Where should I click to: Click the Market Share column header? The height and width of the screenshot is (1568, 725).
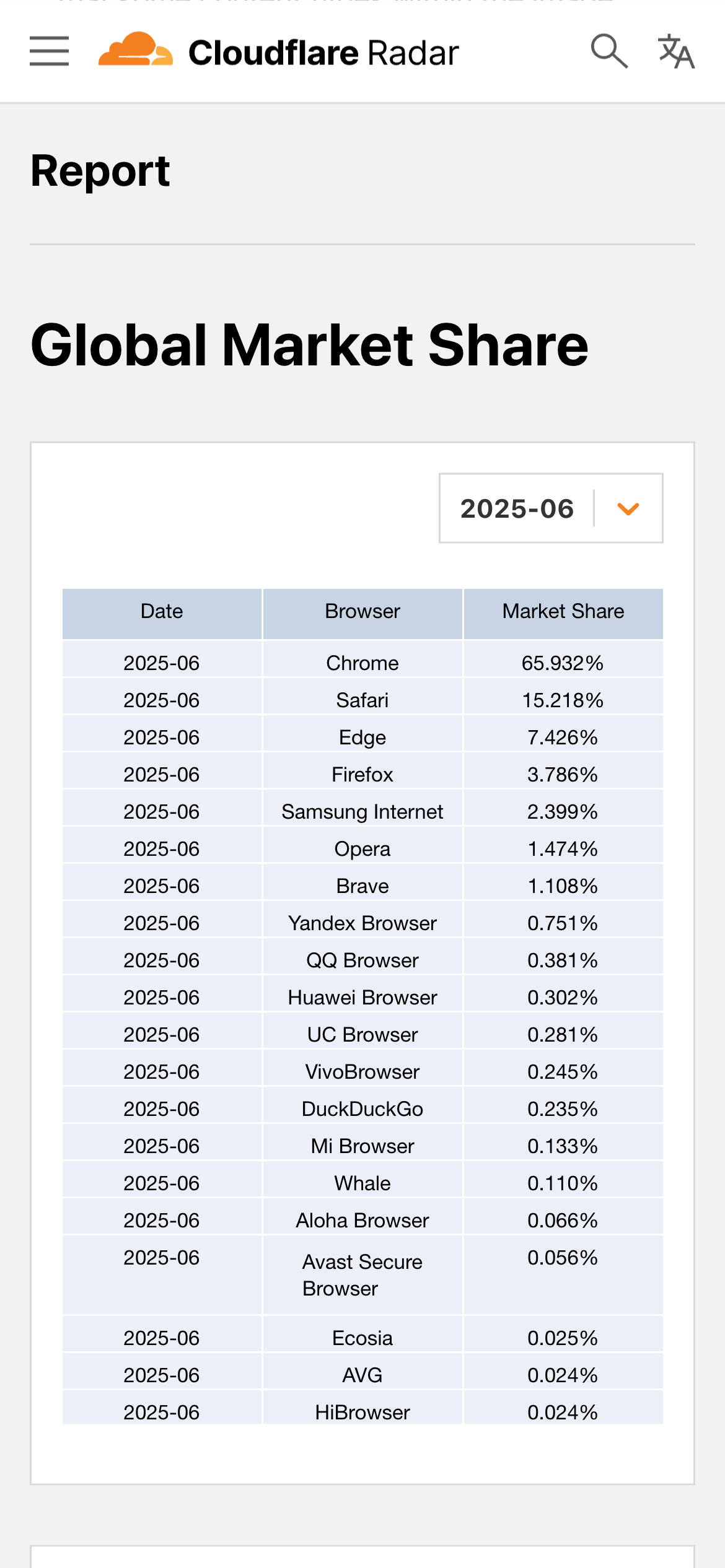point(563,612)
